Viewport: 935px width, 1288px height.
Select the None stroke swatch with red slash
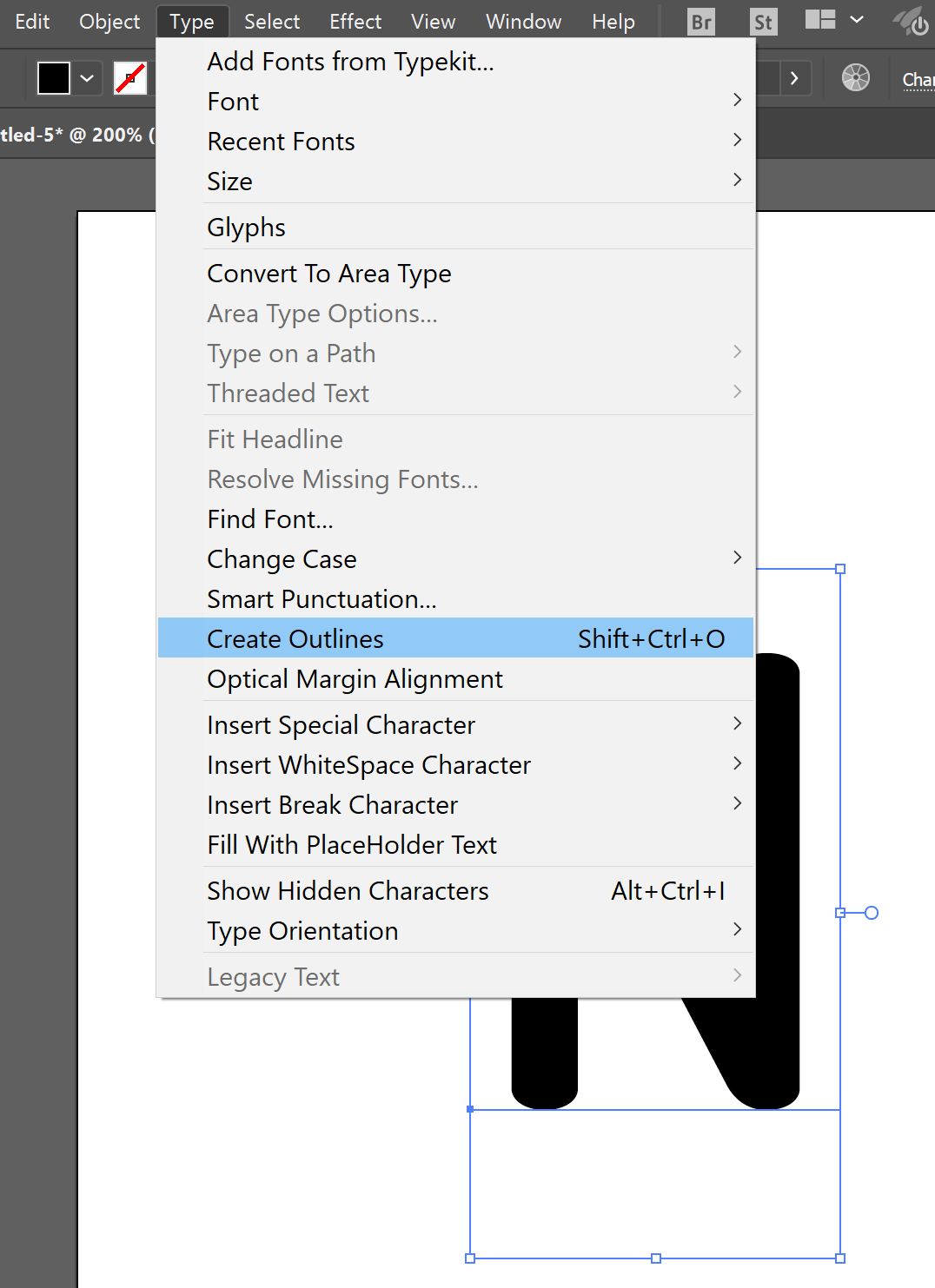click(x=130, y=78)
